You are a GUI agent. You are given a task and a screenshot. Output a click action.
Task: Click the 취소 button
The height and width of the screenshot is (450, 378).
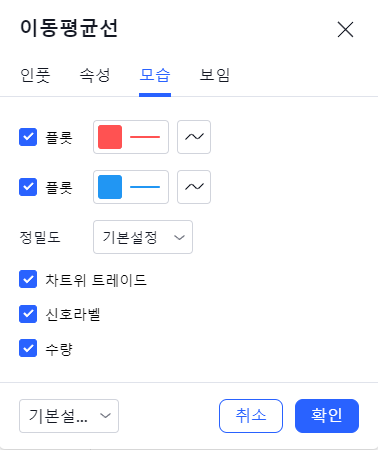[251, 416]
